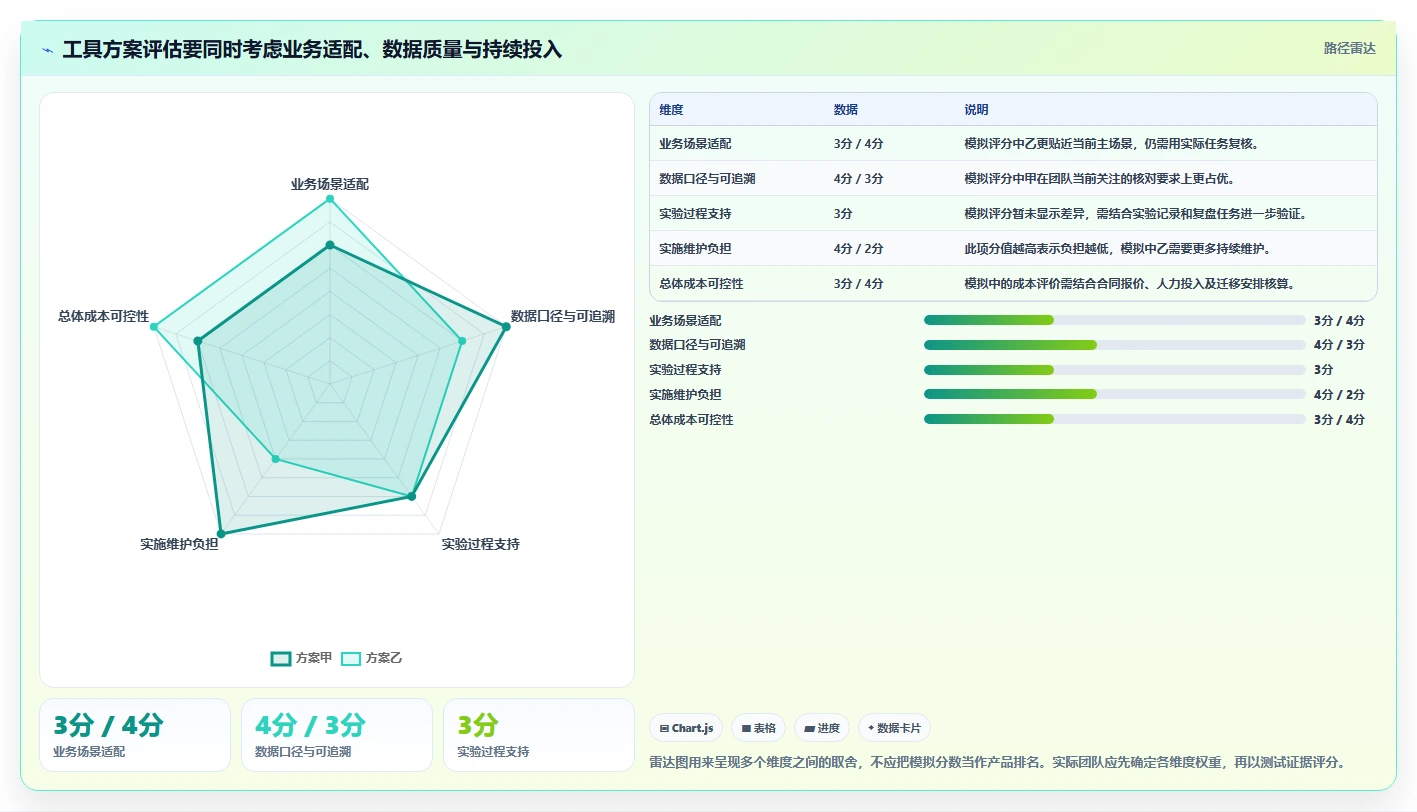Click the radar axis label 总体成本可控性
The width and height of the screenshot is (1417, 812).
tap(104, 316)
